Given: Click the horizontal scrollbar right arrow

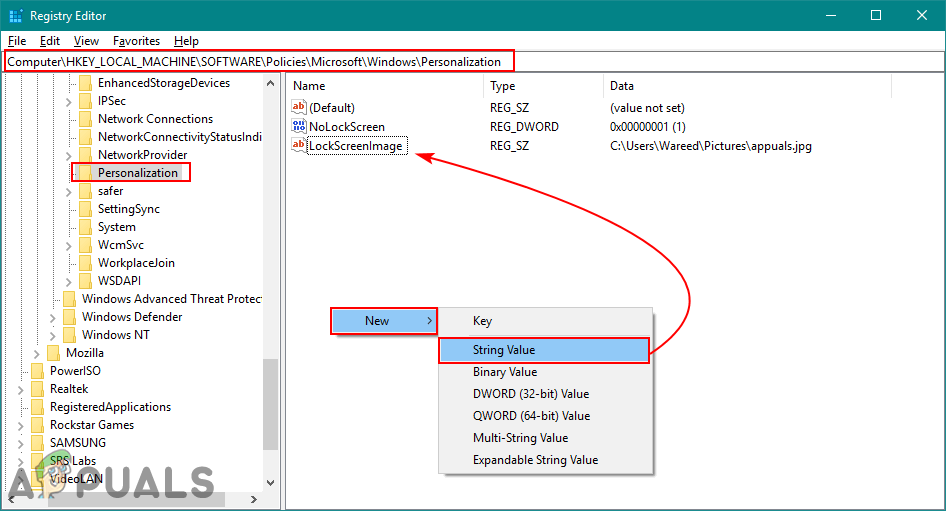Looking at the screenshot, I should pyautogui.click(x=254, y=500).
